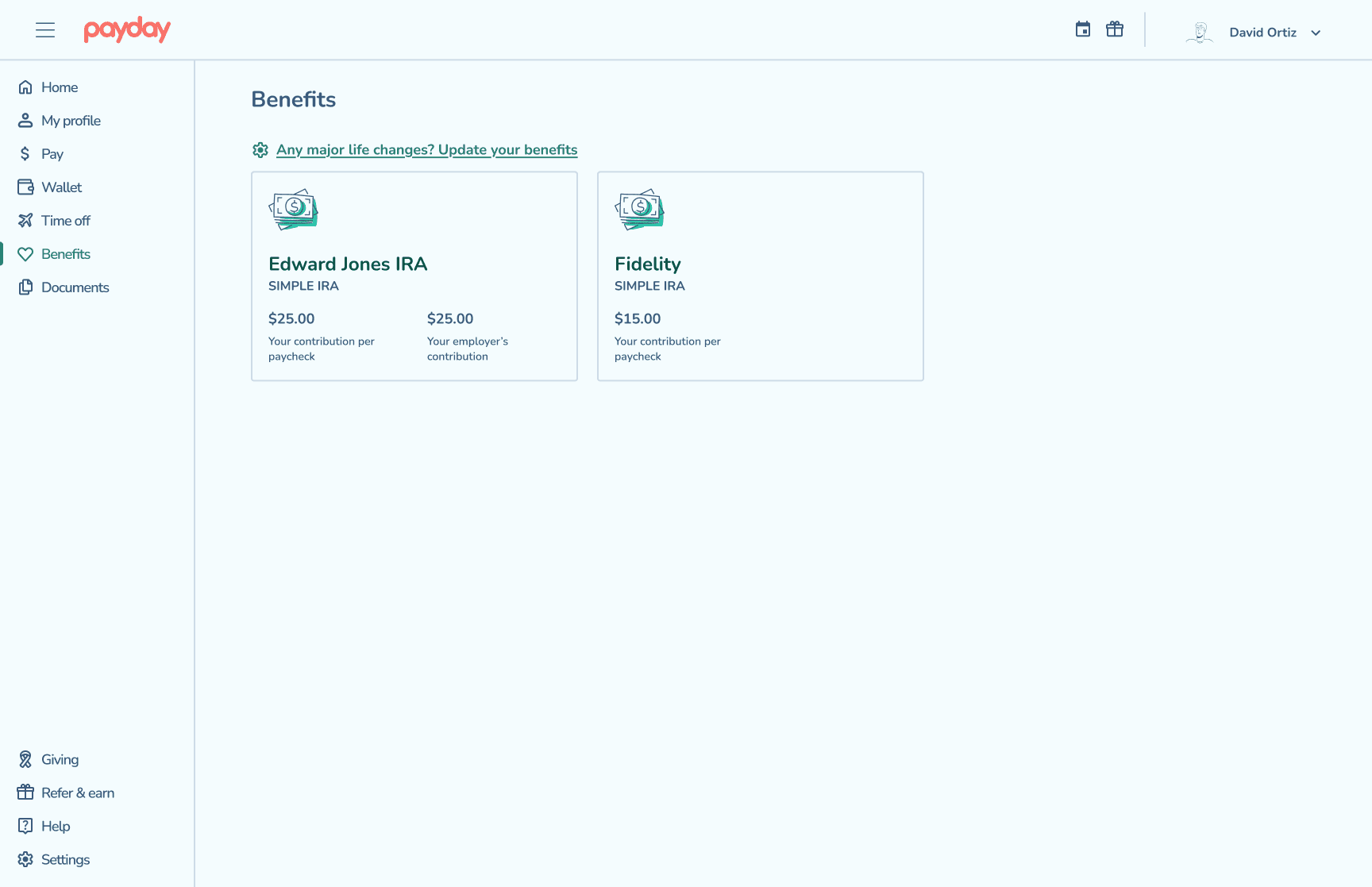Expand the David Ortiz account dropdown
Viewport: 1372px width, 887px height.
tap(1316, 33)
